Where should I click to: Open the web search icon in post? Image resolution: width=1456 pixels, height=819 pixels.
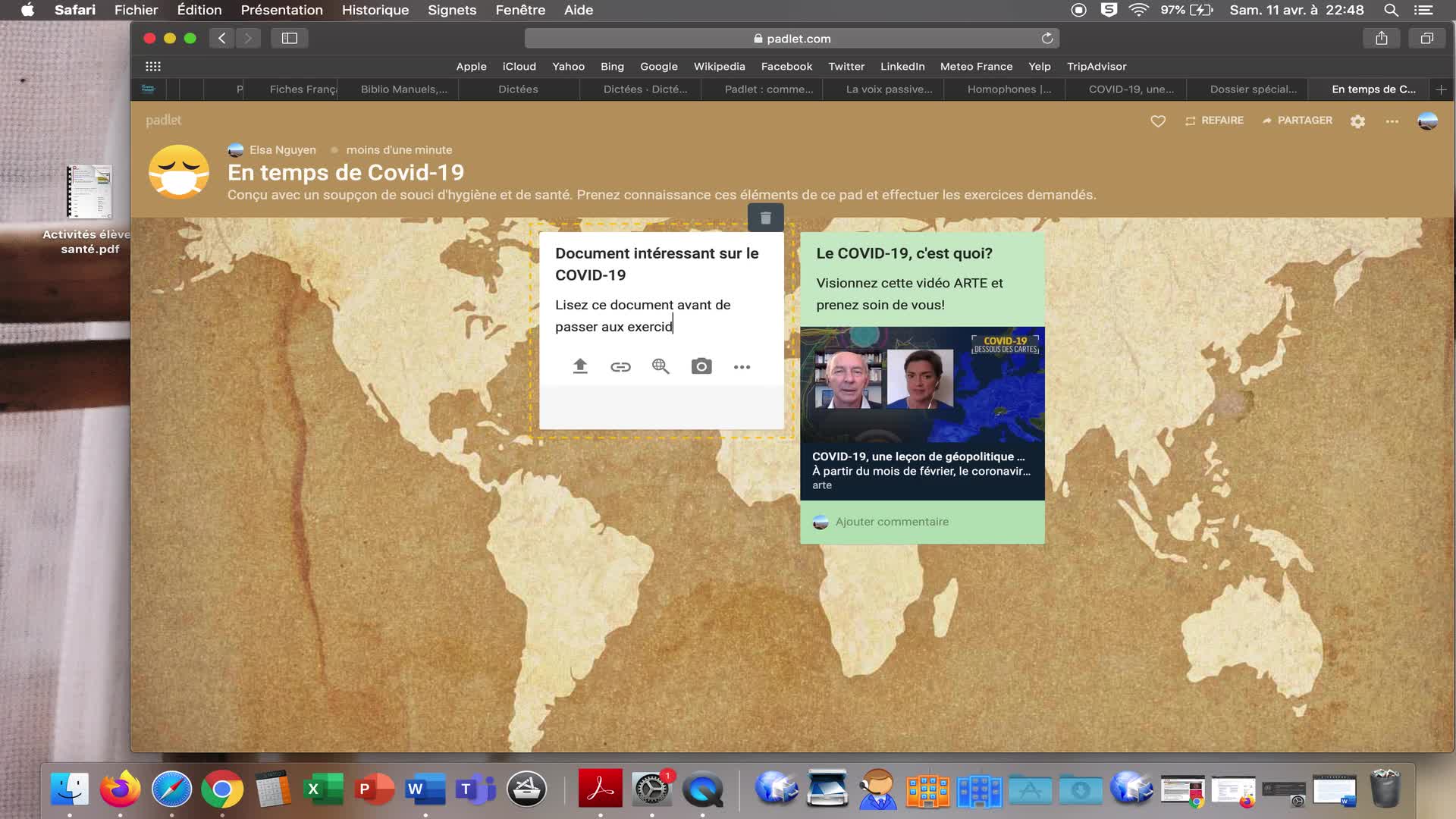pyautogui.click(x=661, y=367)
